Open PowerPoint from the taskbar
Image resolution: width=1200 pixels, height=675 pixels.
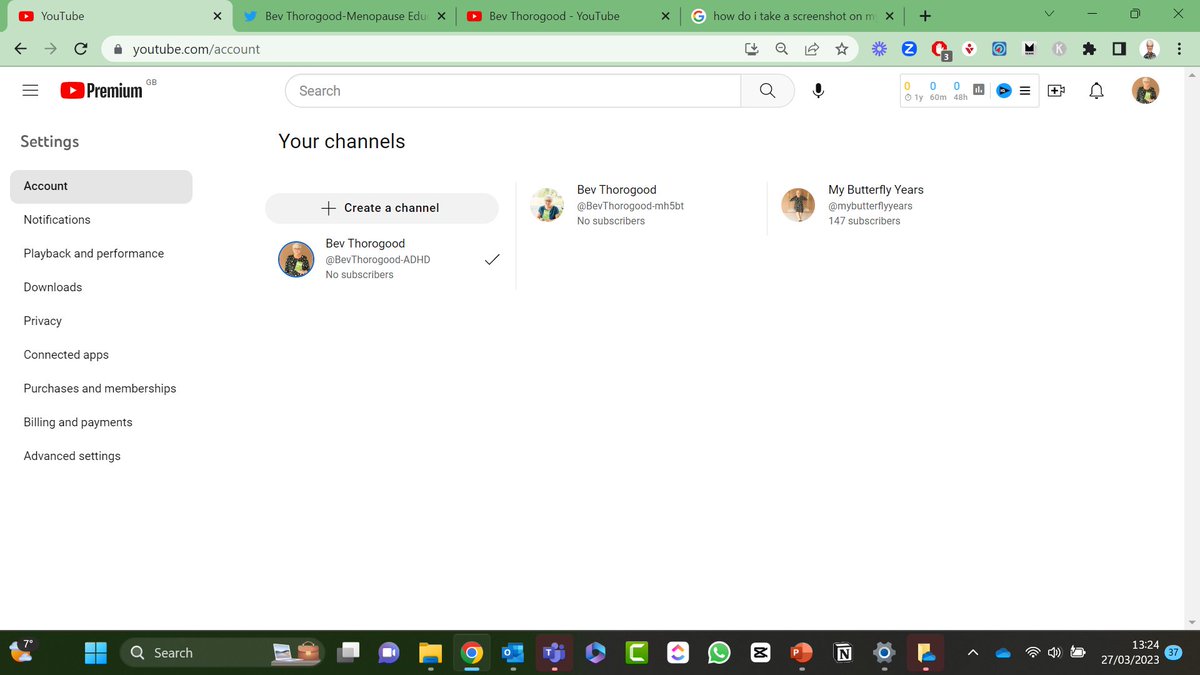click(x=801, y=653)
